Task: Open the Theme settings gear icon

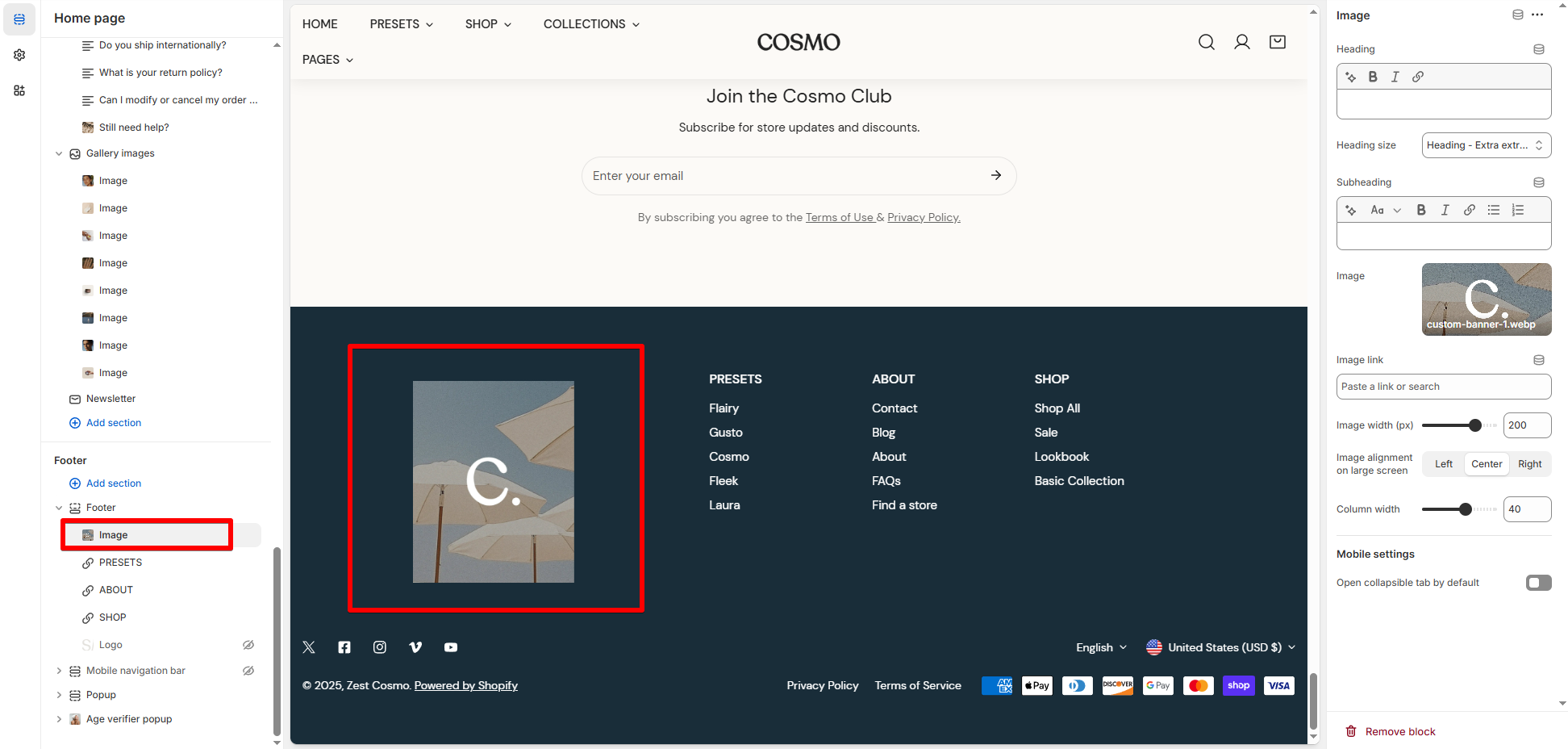Action: click(19, 55)
